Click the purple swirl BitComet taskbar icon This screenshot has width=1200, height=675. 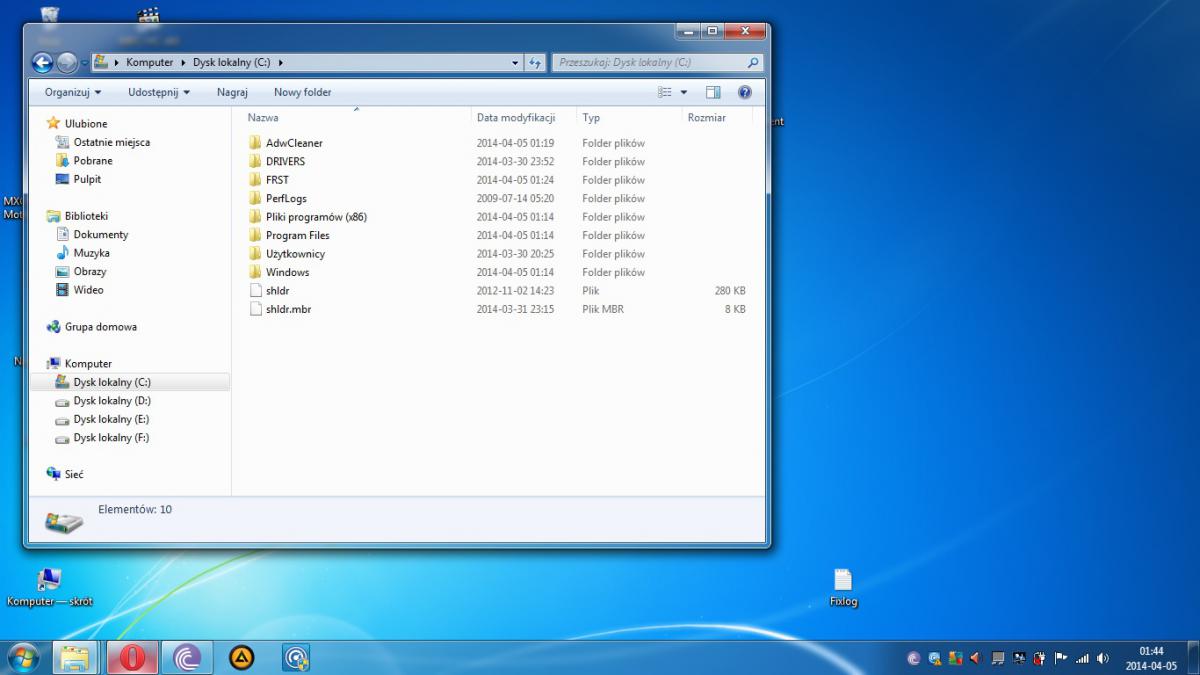coord(186,657)
